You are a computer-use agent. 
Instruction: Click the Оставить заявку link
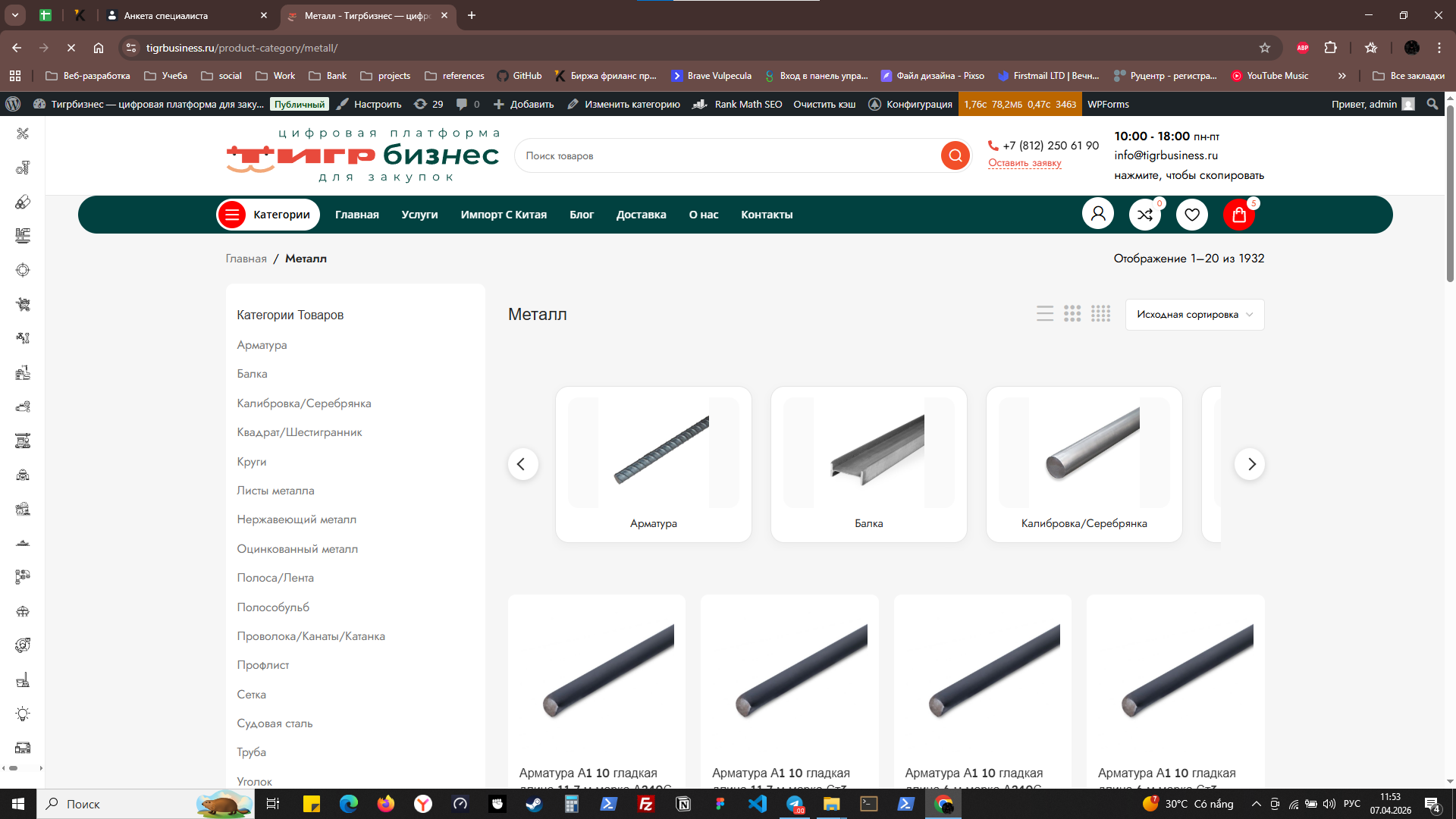click(x=1025, y=163)
